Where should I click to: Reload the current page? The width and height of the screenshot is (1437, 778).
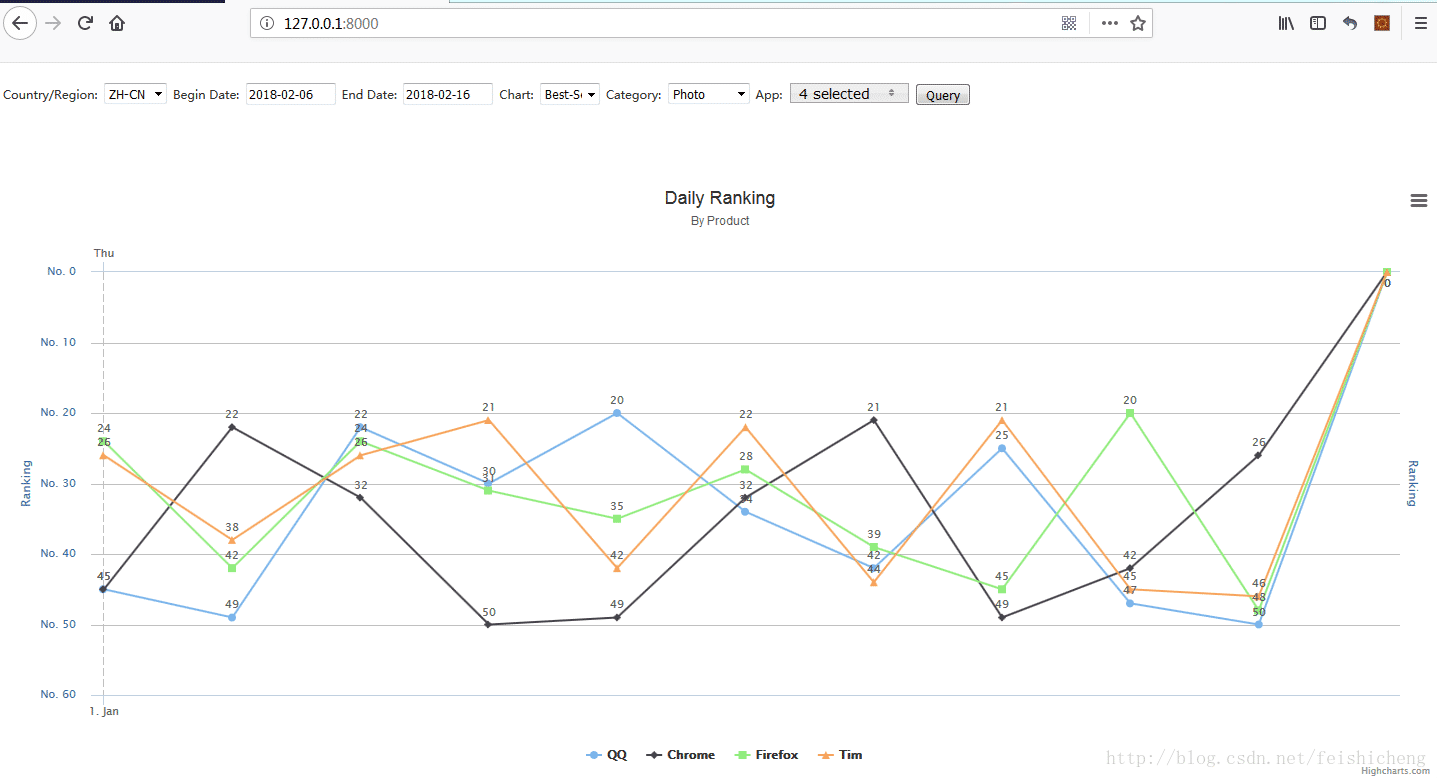pos(85,23)
